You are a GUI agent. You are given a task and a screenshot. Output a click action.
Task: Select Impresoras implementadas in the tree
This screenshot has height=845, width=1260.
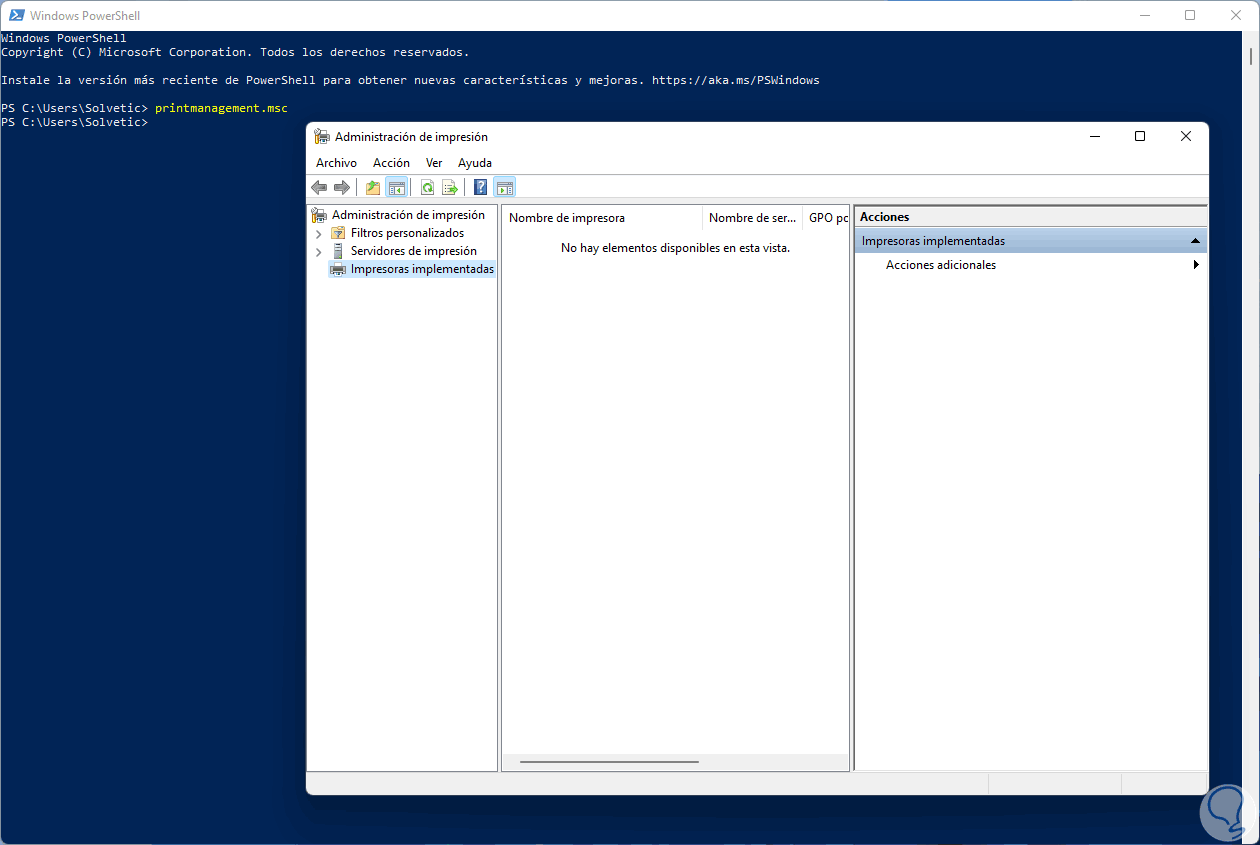click(x=422, y=269)
